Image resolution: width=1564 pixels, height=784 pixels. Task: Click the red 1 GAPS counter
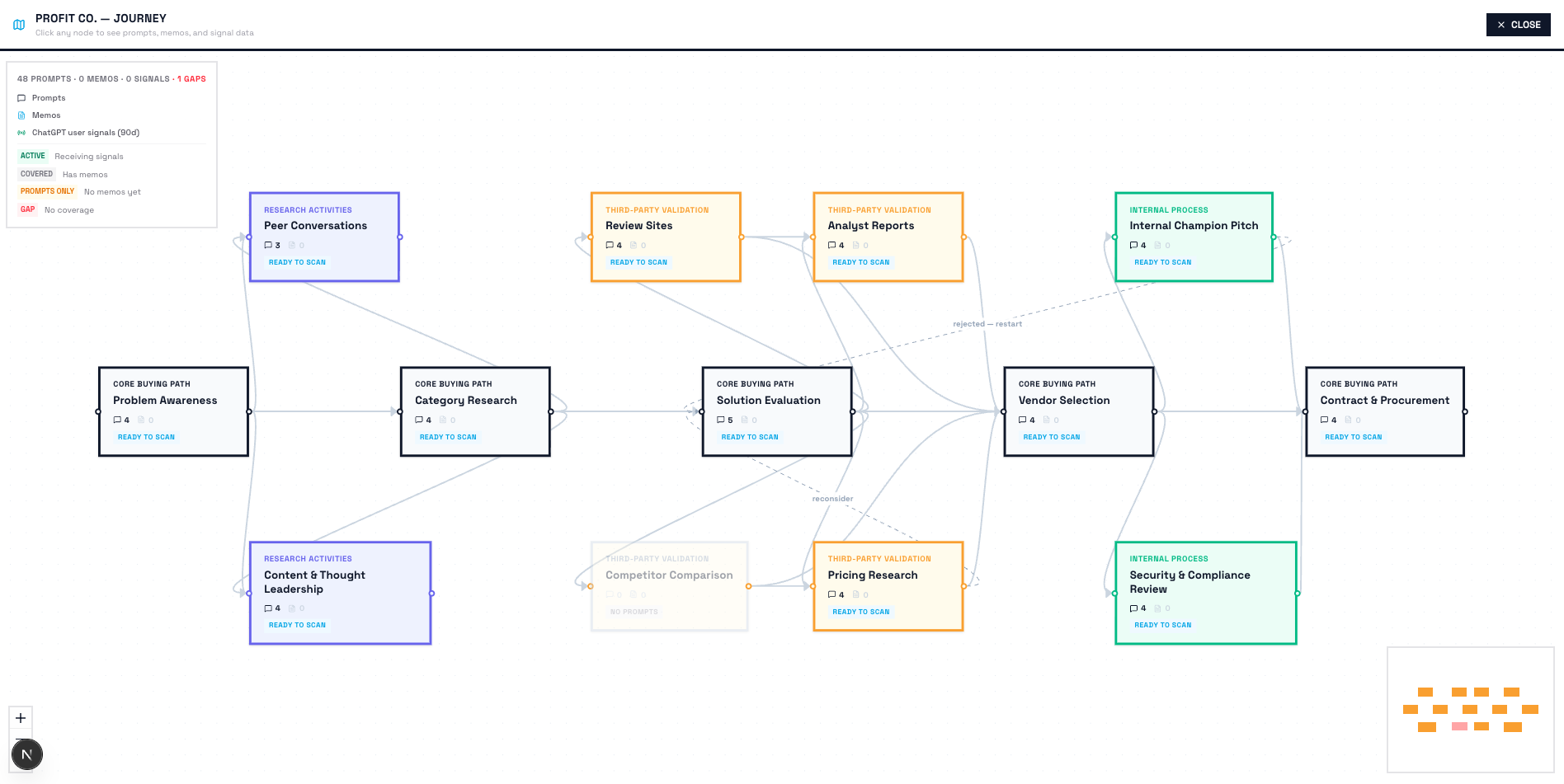pos(191,79)
